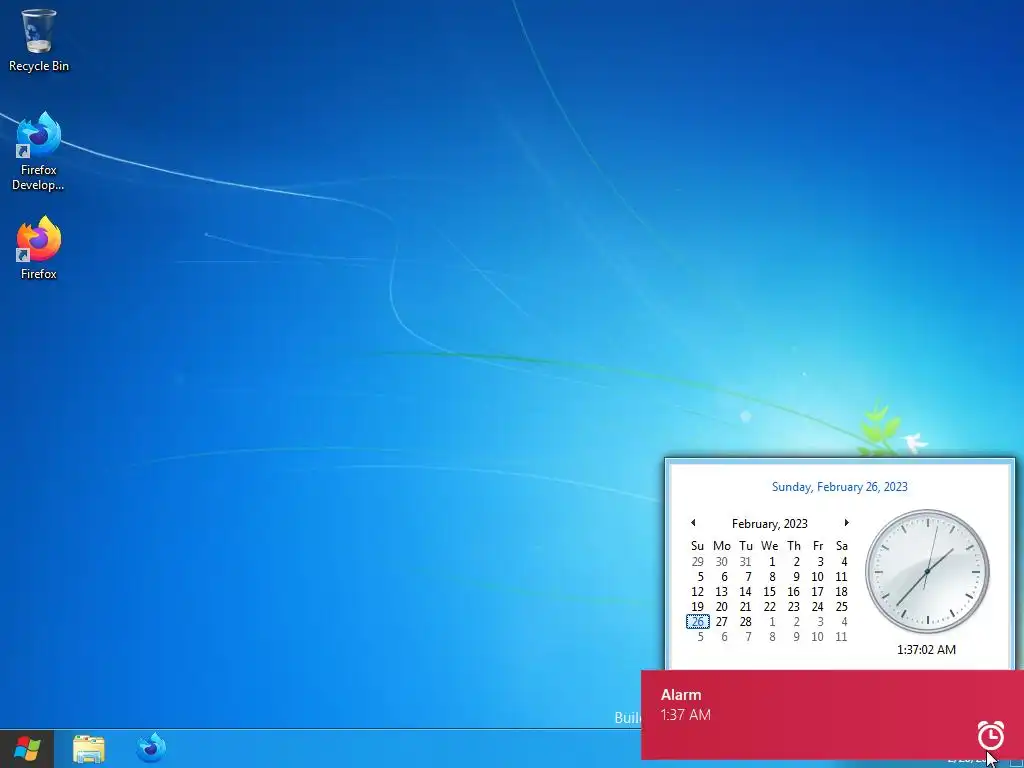Image resolution: width=1024 pixels, height=768 pixels.
Task: Click the Sunday, February 26, 2023 date link
Action: 839,487
